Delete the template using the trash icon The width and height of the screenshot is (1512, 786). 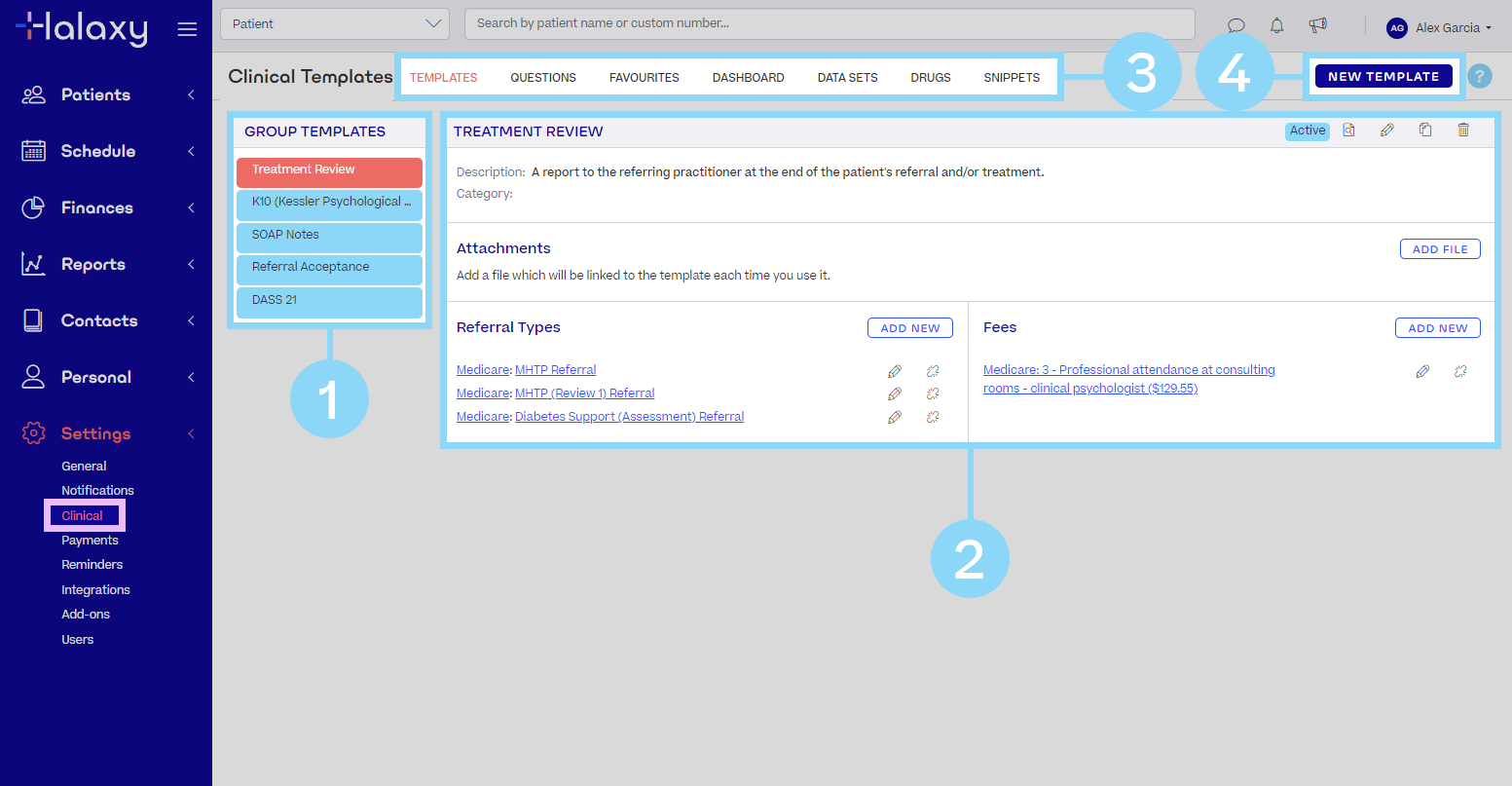pyautogui.click(x=1463, y=130)
